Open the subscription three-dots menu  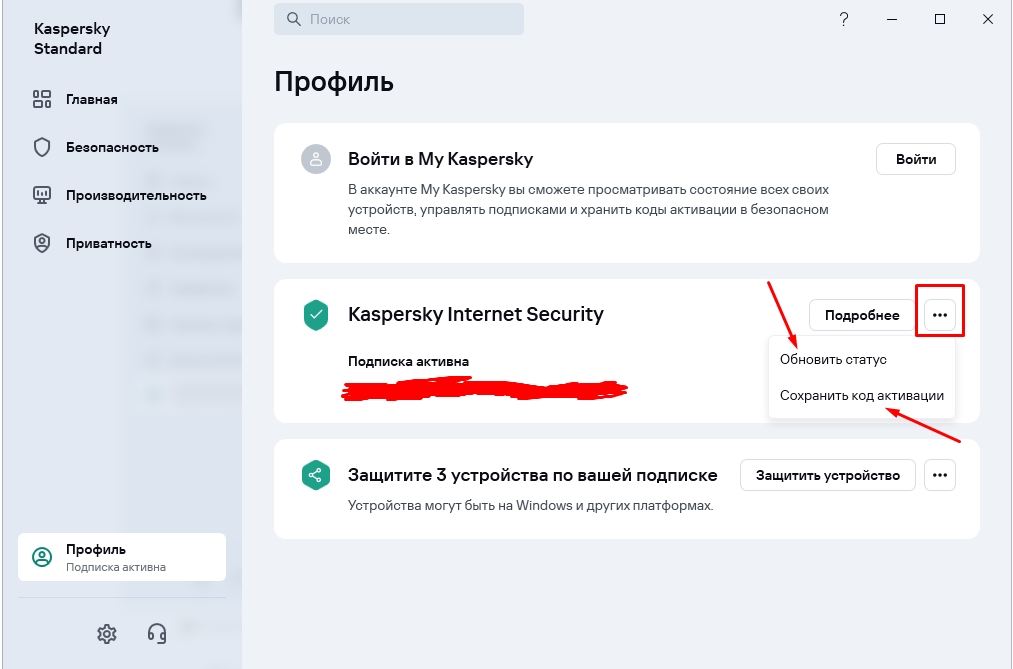tap(939, 315)
